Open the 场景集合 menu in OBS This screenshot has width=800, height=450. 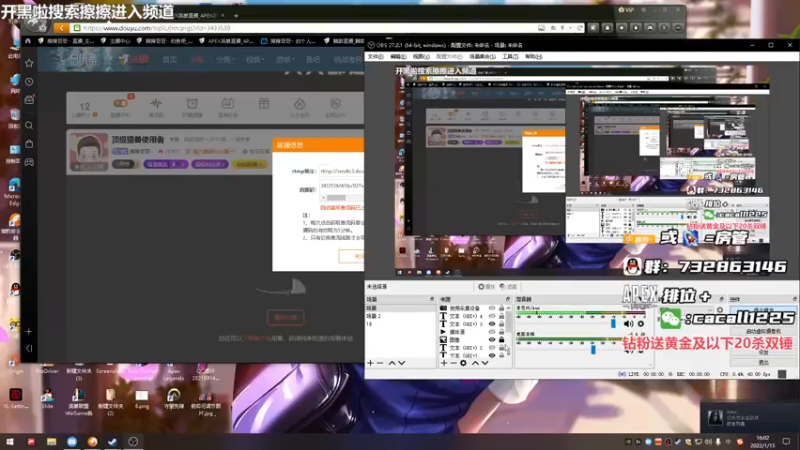482,57
